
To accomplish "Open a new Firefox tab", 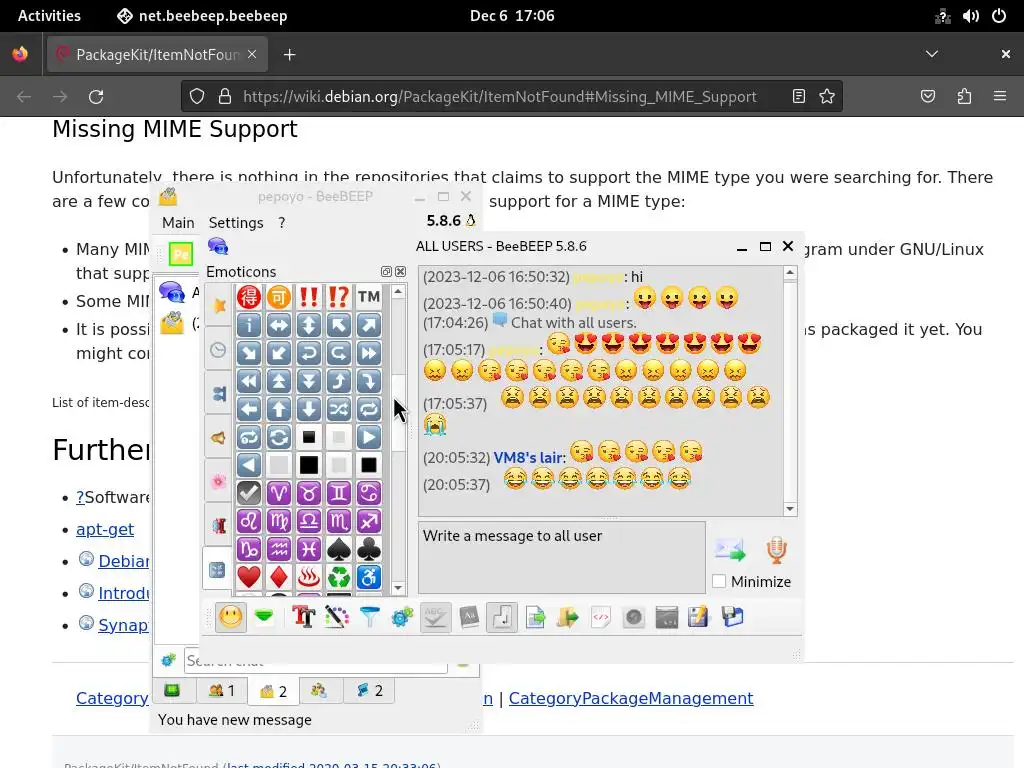I will [x=290, y=55].
